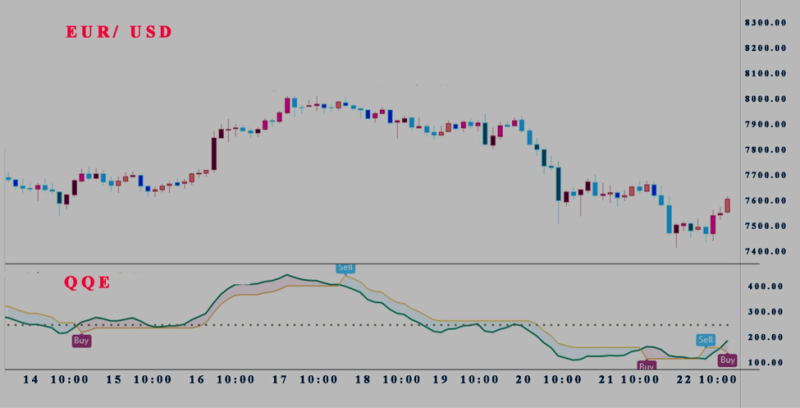
Task: Click date label 18 on time axis
Action: (363, 379)
